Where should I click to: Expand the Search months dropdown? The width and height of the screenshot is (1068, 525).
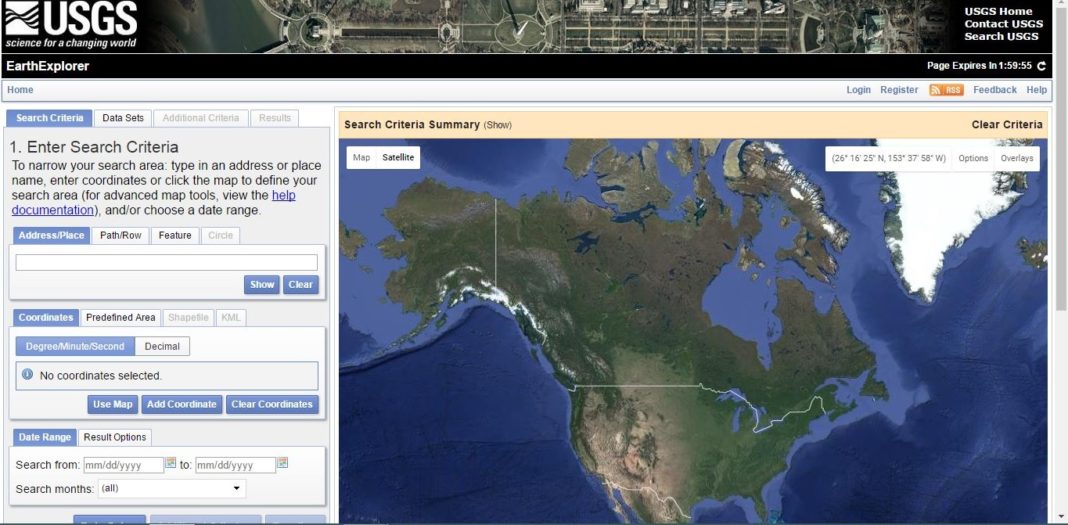171,489
